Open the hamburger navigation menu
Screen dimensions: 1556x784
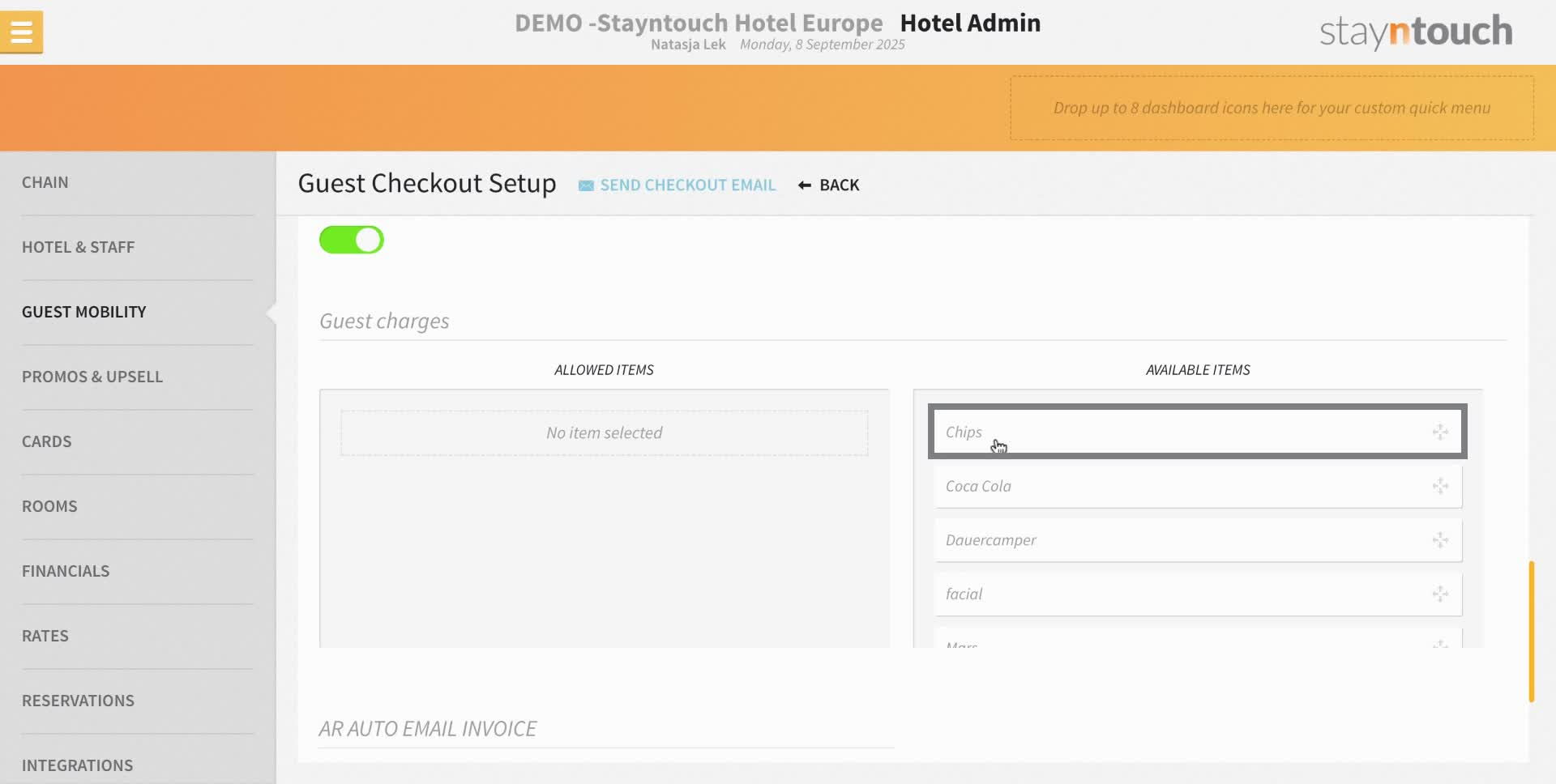tap(21, 32)
